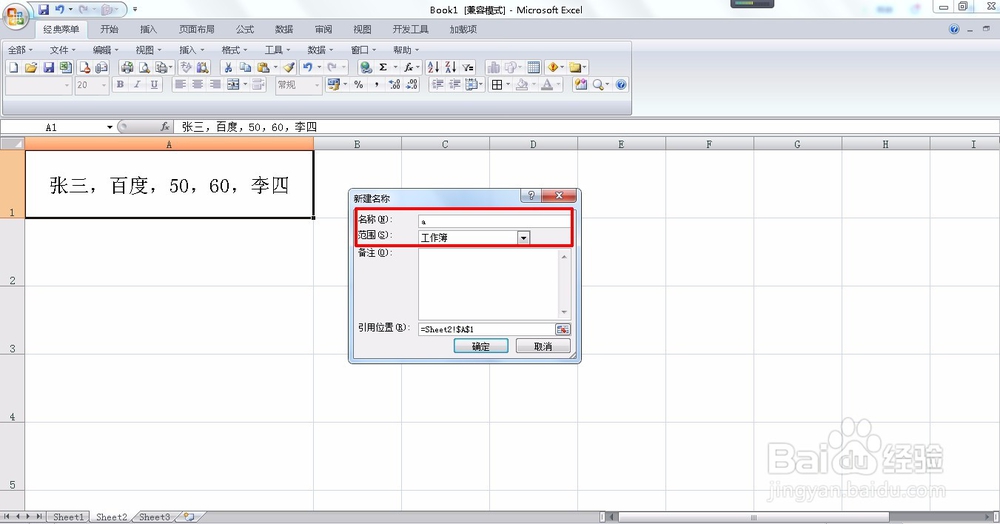Open the 帮助 classic menu
The width and height of the screenshot is (1000, 524).
[x=406, y=50]
